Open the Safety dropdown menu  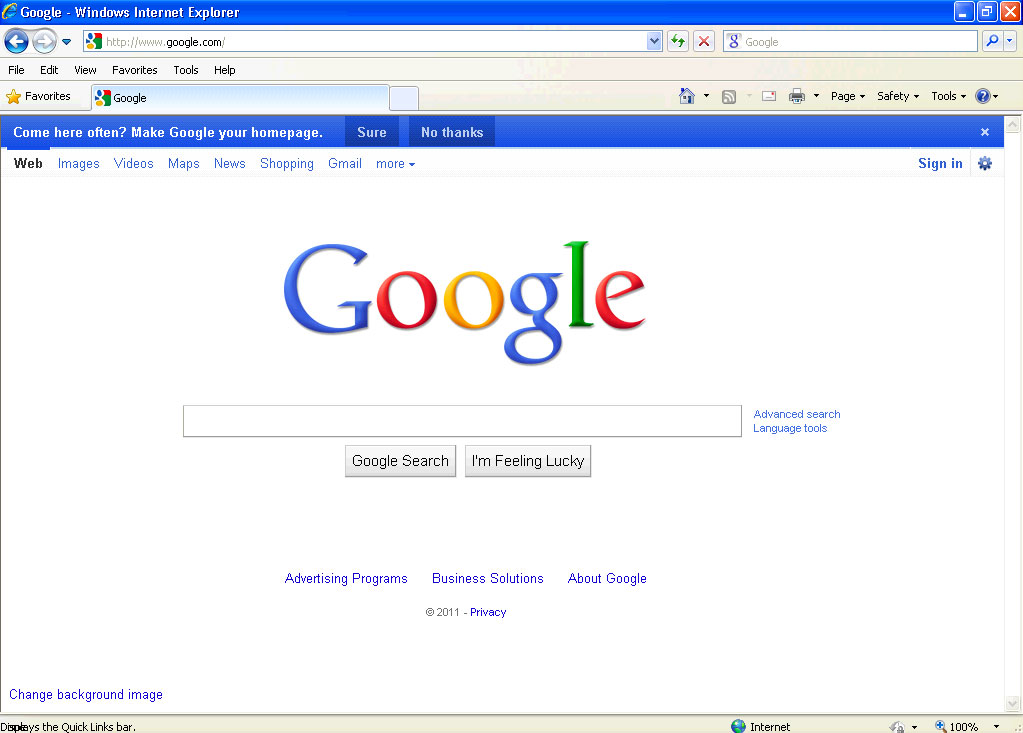point(895,95)
